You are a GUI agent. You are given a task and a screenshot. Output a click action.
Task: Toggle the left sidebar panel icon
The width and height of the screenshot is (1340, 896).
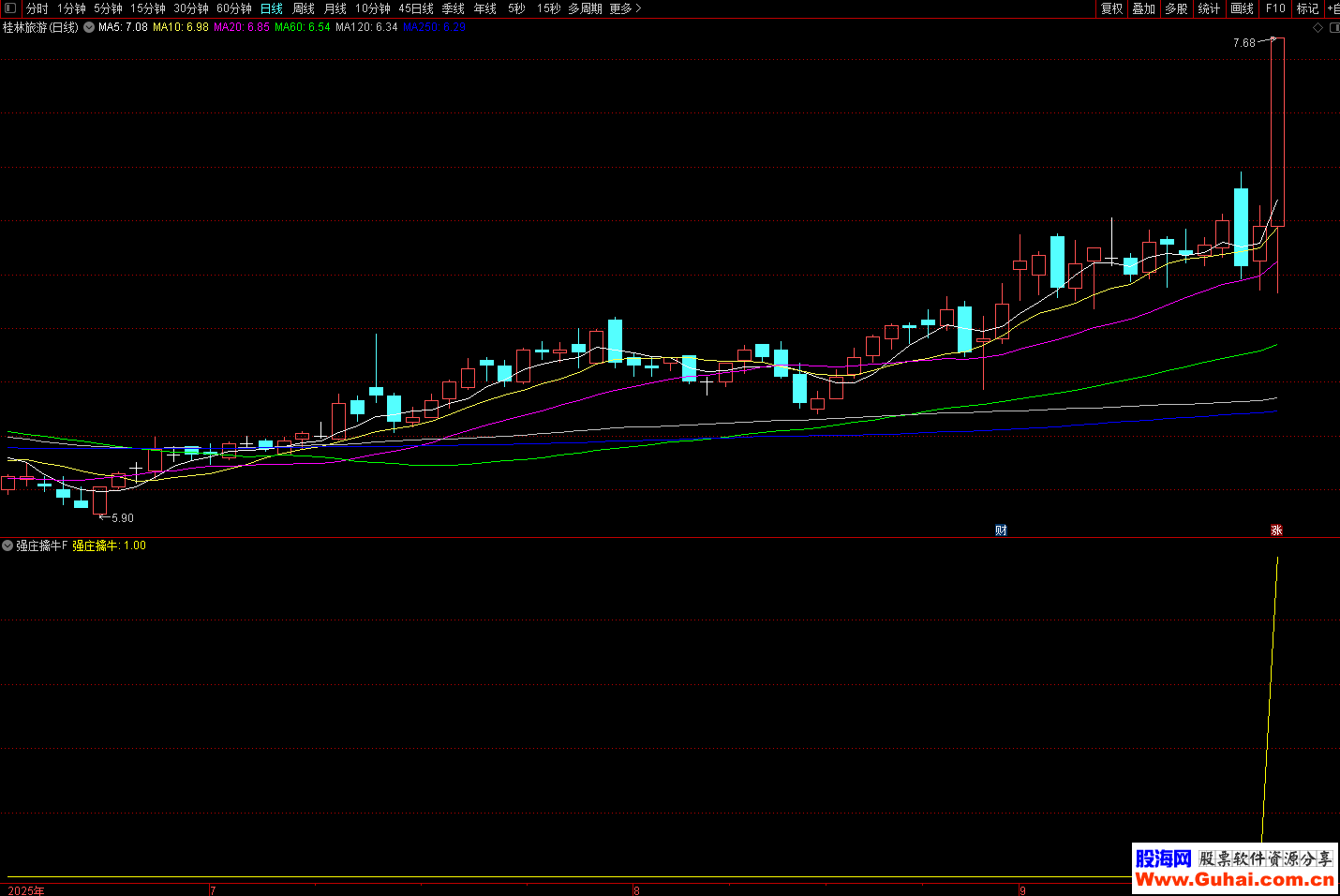(10, 8)
